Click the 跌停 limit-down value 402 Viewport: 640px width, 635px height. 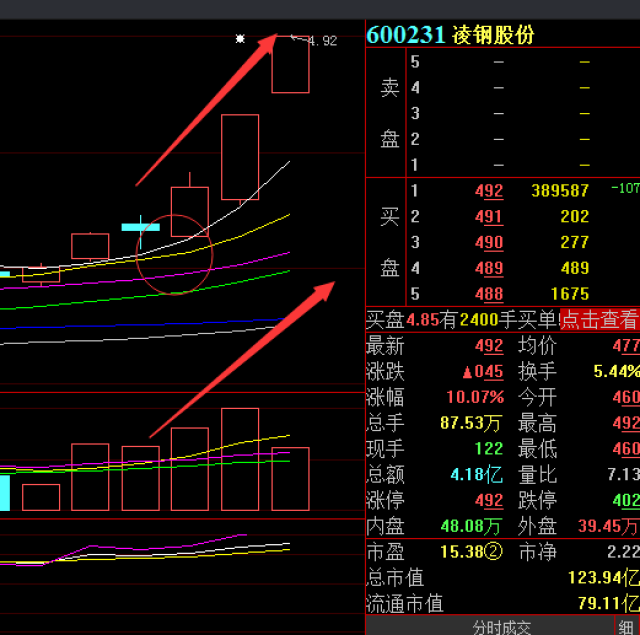coord(626,500)
